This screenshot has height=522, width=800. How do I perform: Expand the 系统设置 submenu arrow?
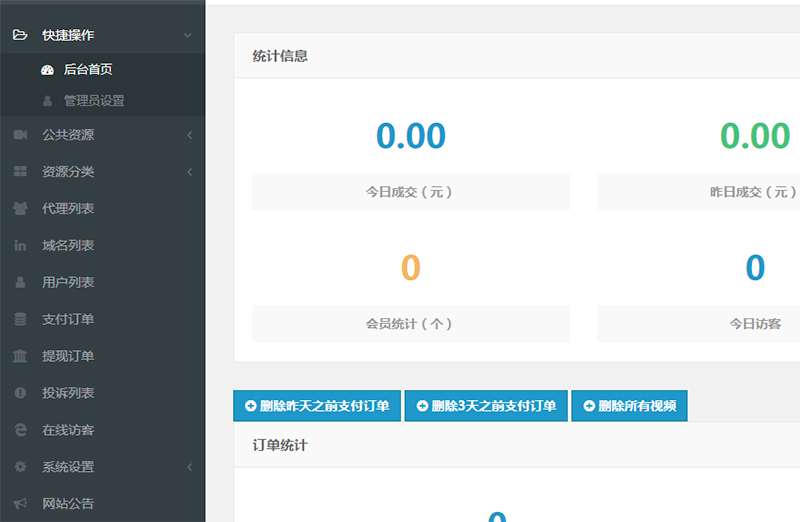click(189, 467)
